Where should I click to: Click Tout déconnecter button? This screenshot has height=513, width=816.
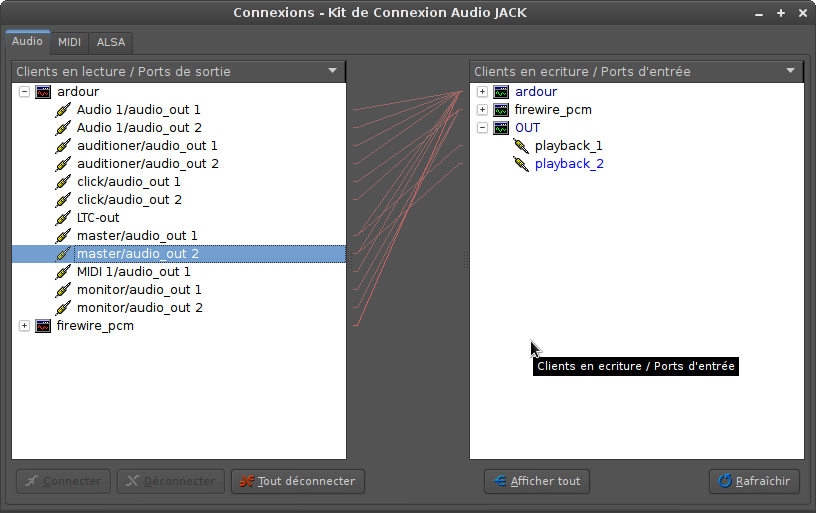(298, 481)
